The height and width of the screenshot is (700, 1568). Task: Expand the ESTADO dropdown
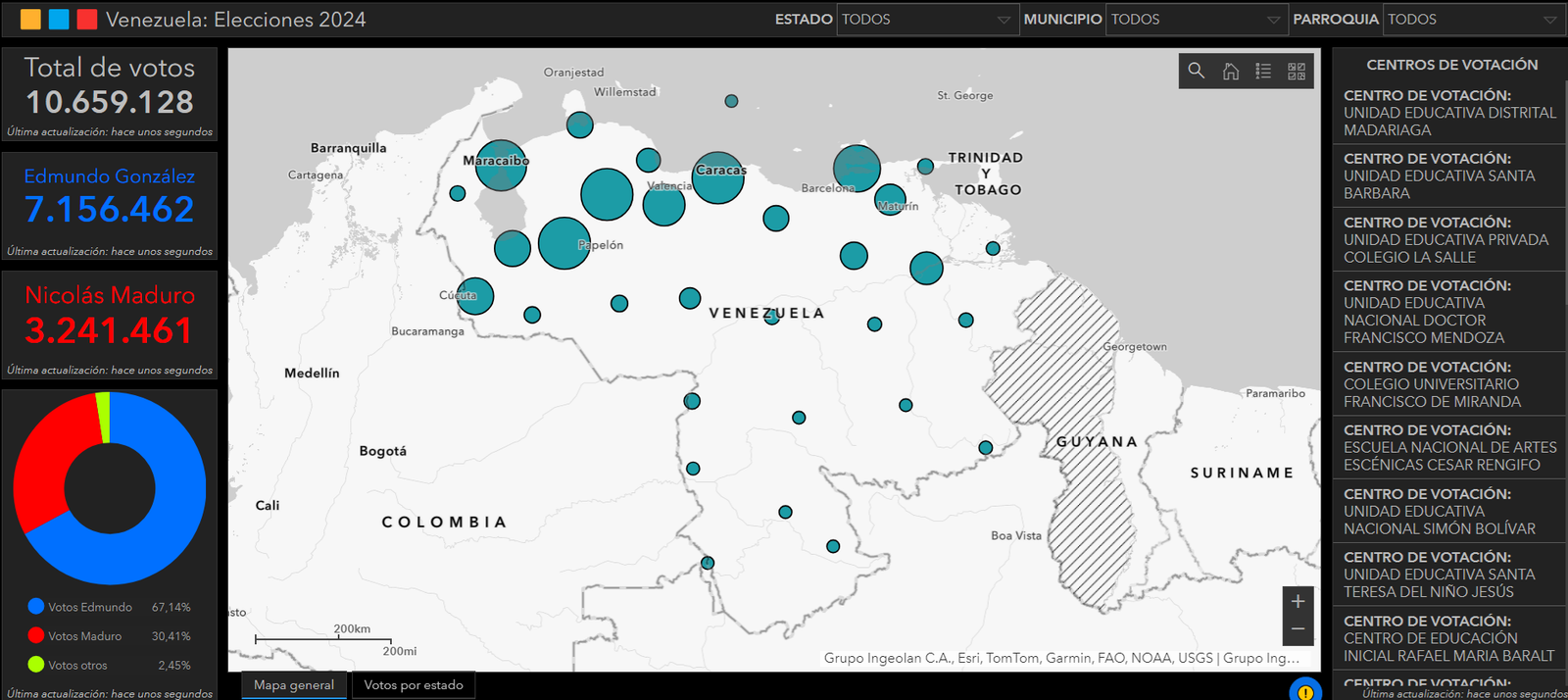[926, 20]
